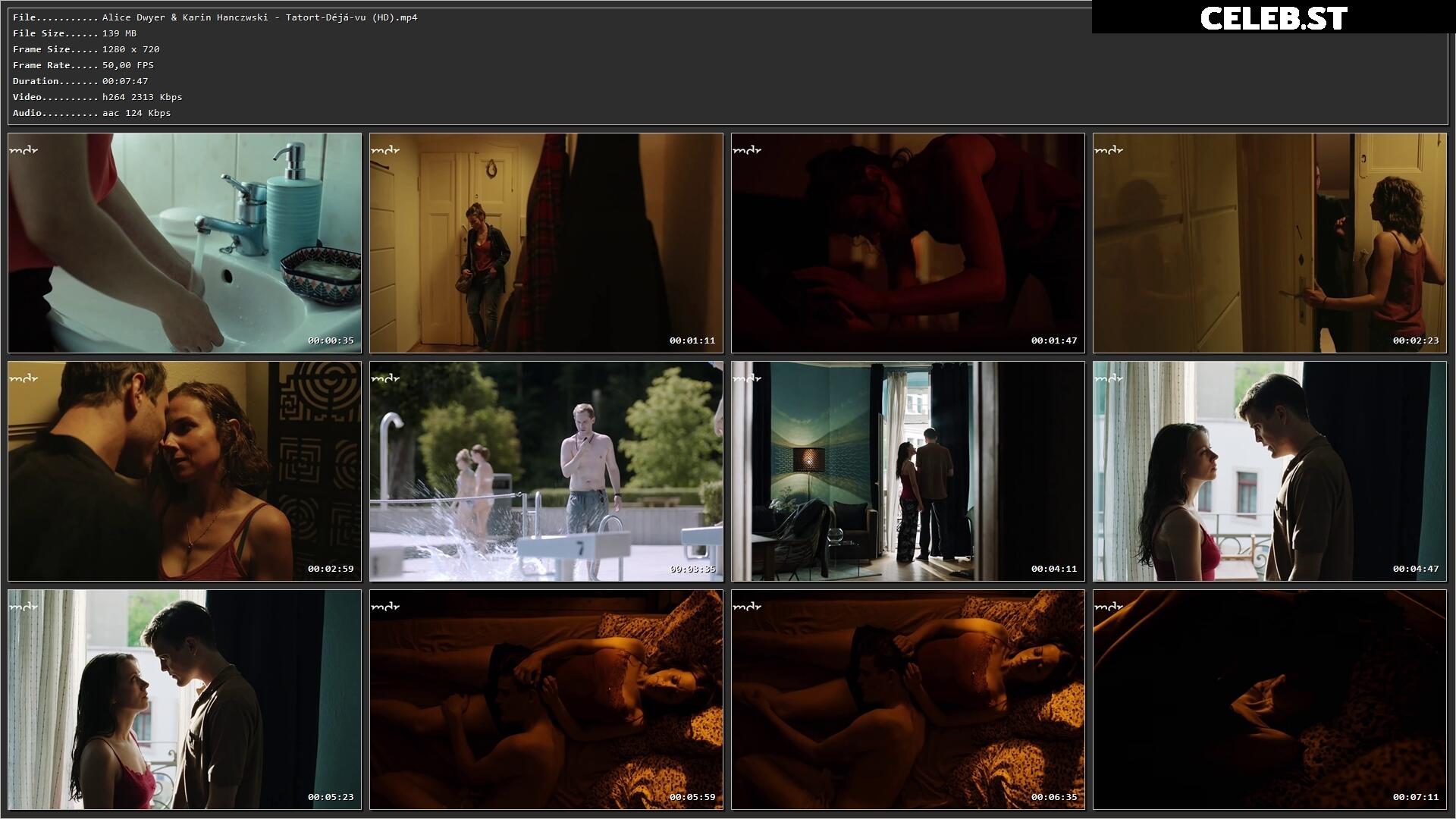Select the frame at 00:06:35

[908, 699]
